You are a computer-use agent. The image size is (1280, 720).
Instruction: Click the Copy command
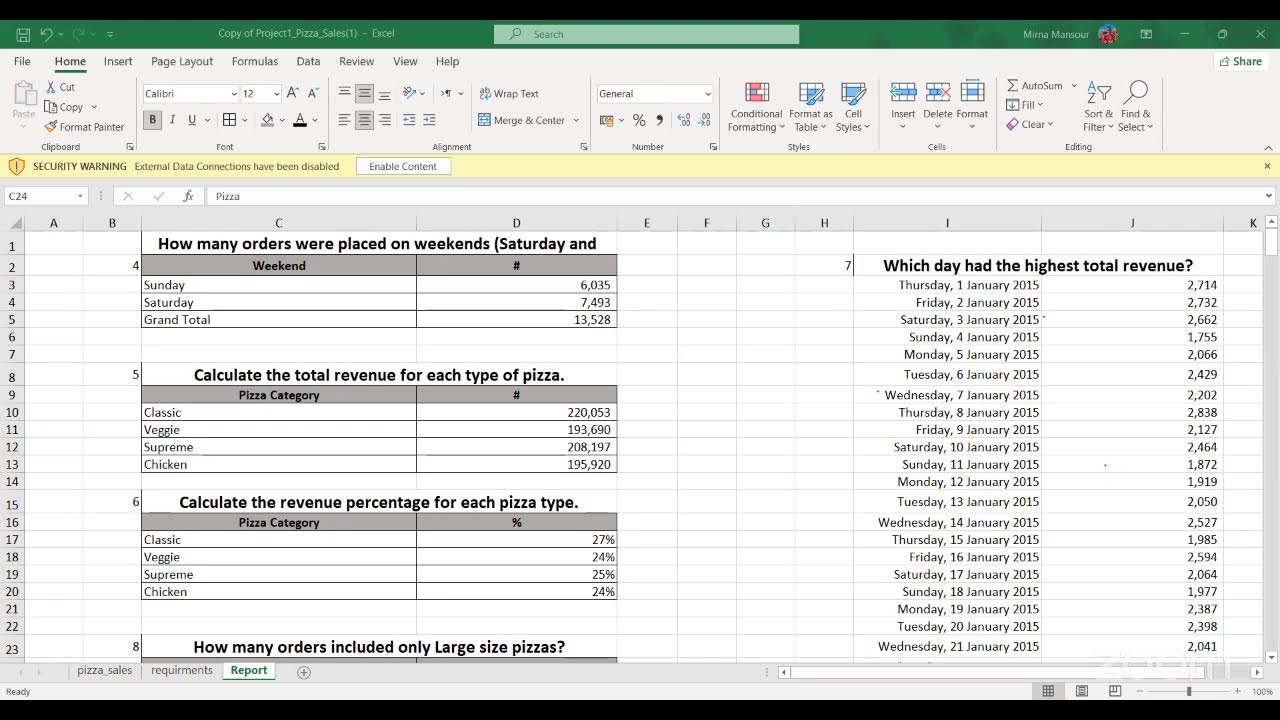64,107
